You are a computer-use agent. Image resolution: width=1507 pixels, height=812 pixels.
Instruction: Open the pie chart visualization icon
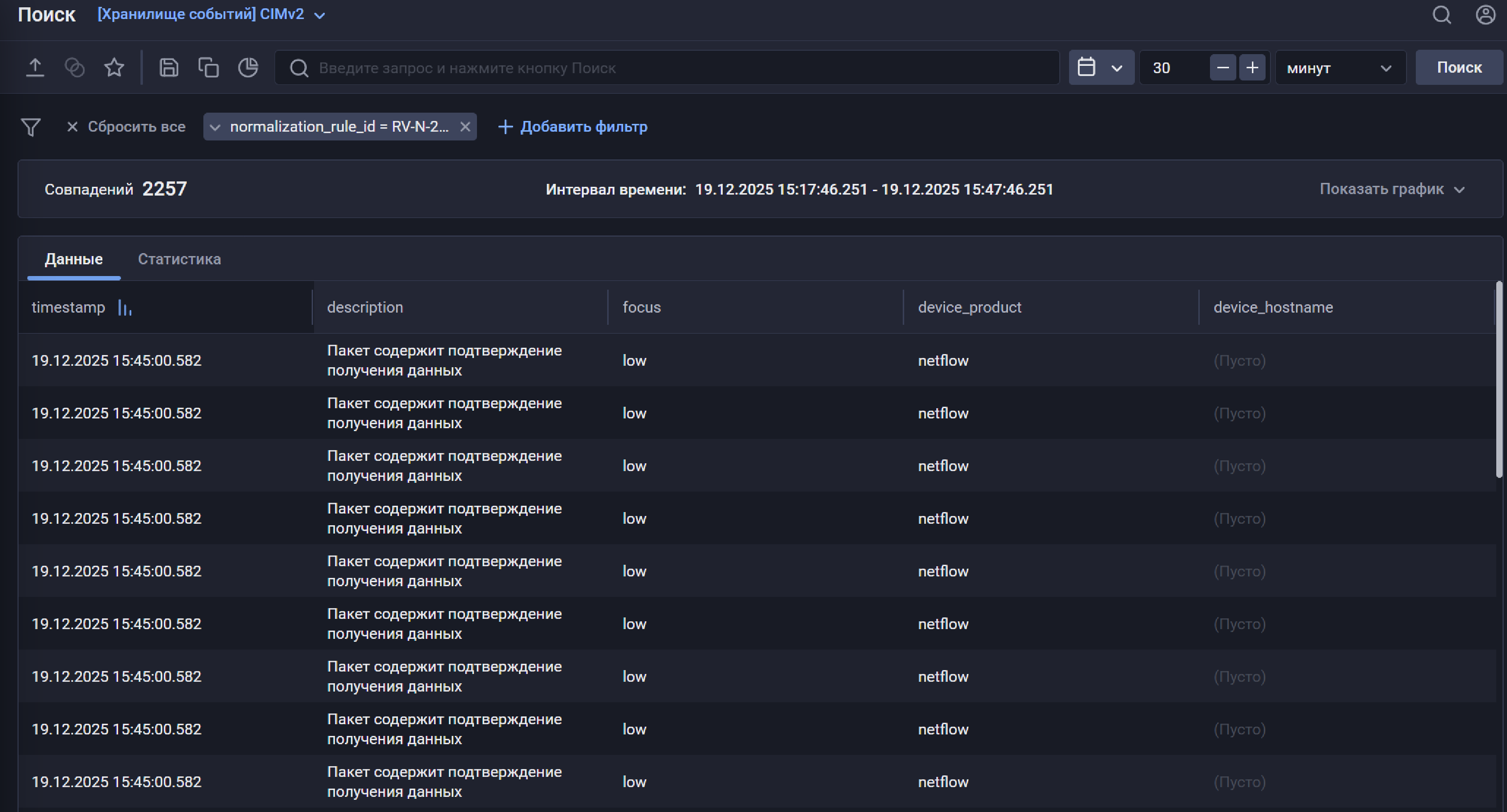coord(247,67)
